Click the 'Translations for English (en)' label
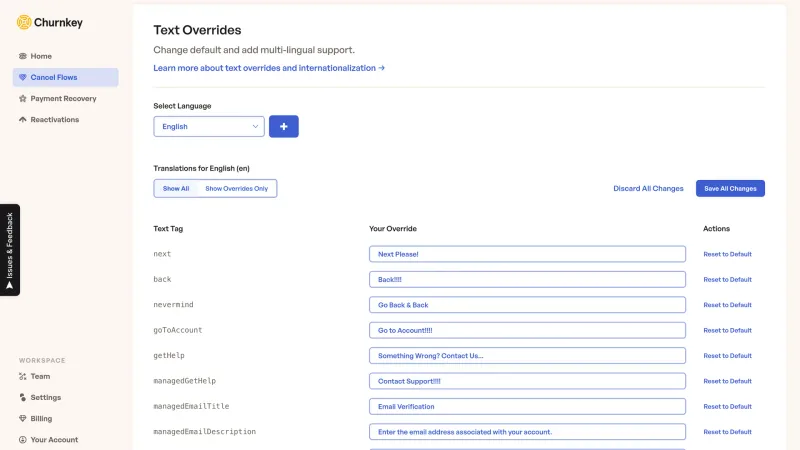 [202, 168]
